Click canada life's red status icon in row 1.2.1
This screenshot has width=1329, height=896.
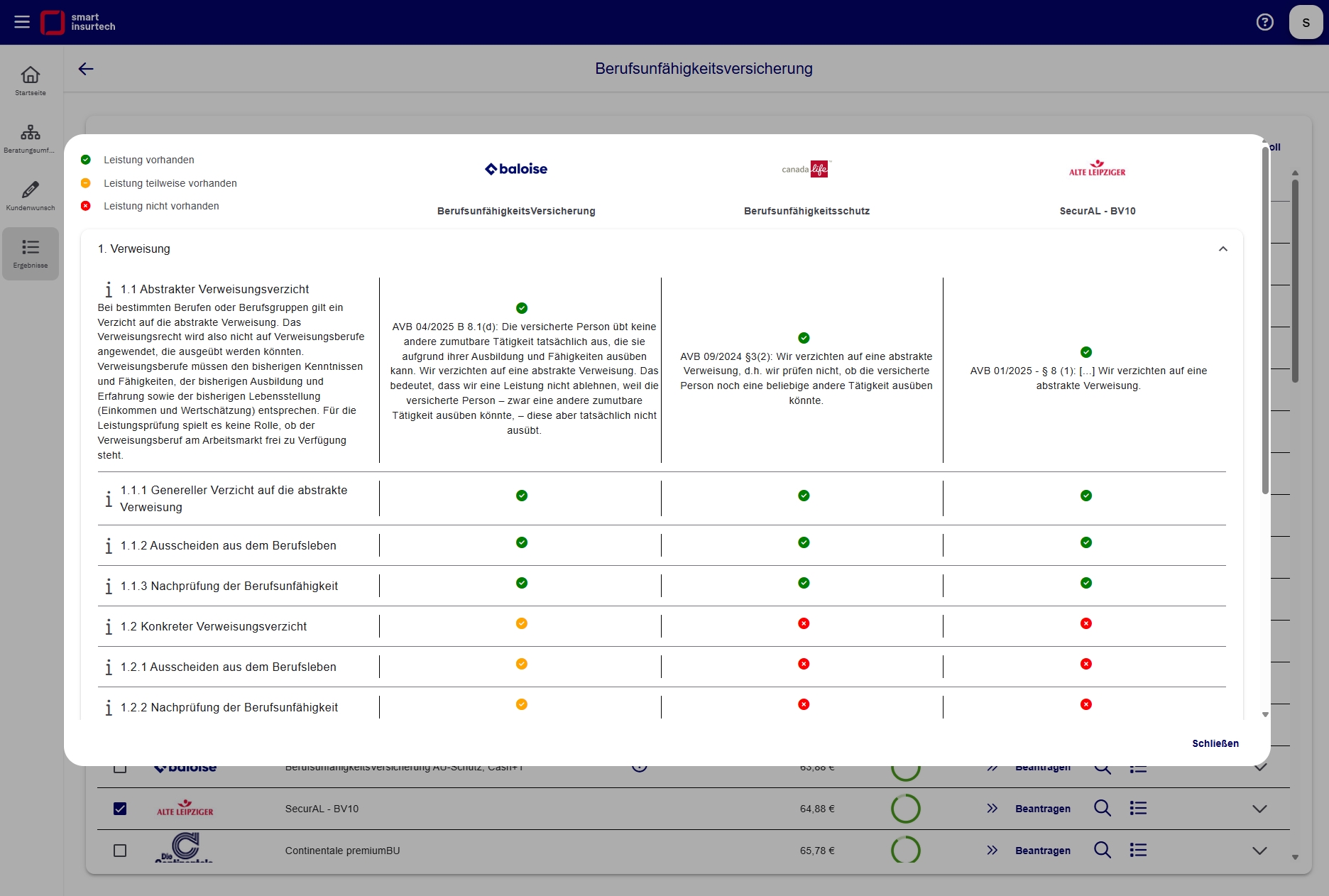coord(804,664)
